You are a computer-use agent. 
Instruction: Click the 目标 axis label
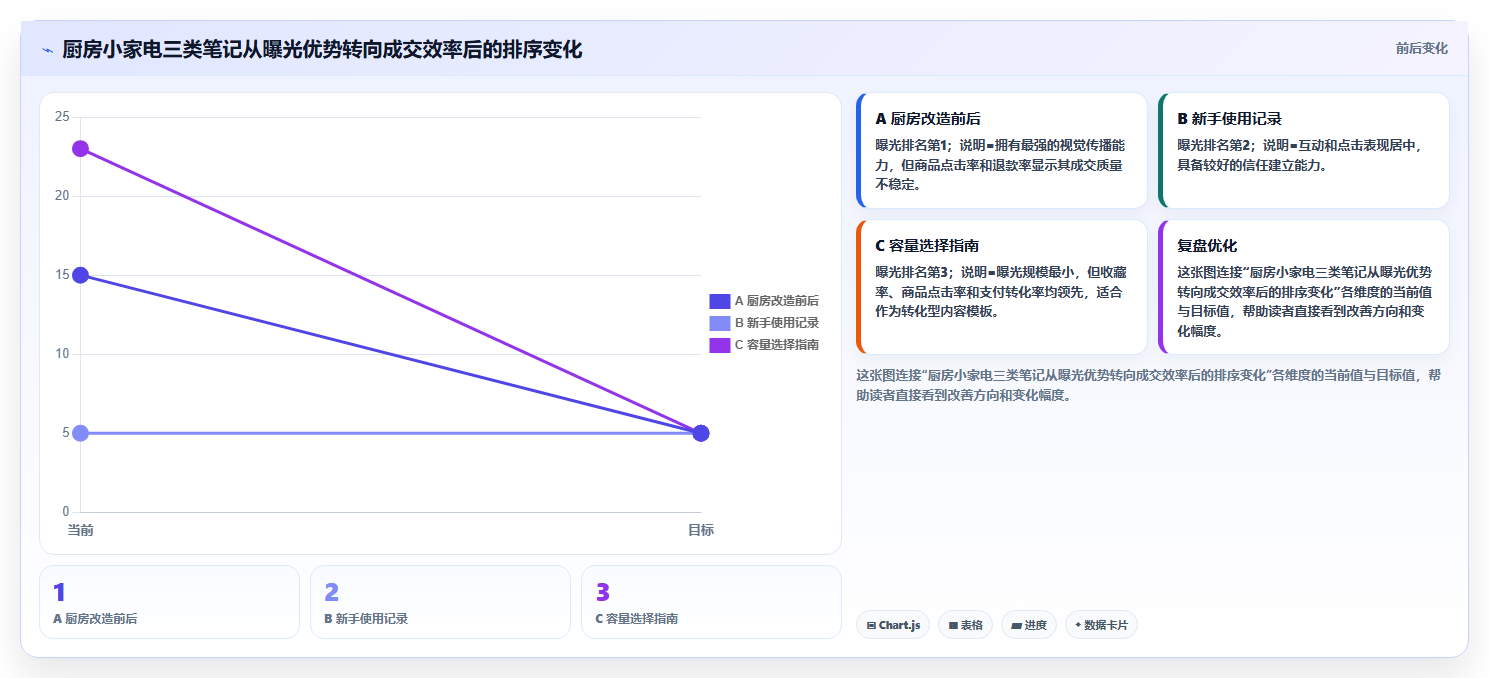(x=701, y=530)
